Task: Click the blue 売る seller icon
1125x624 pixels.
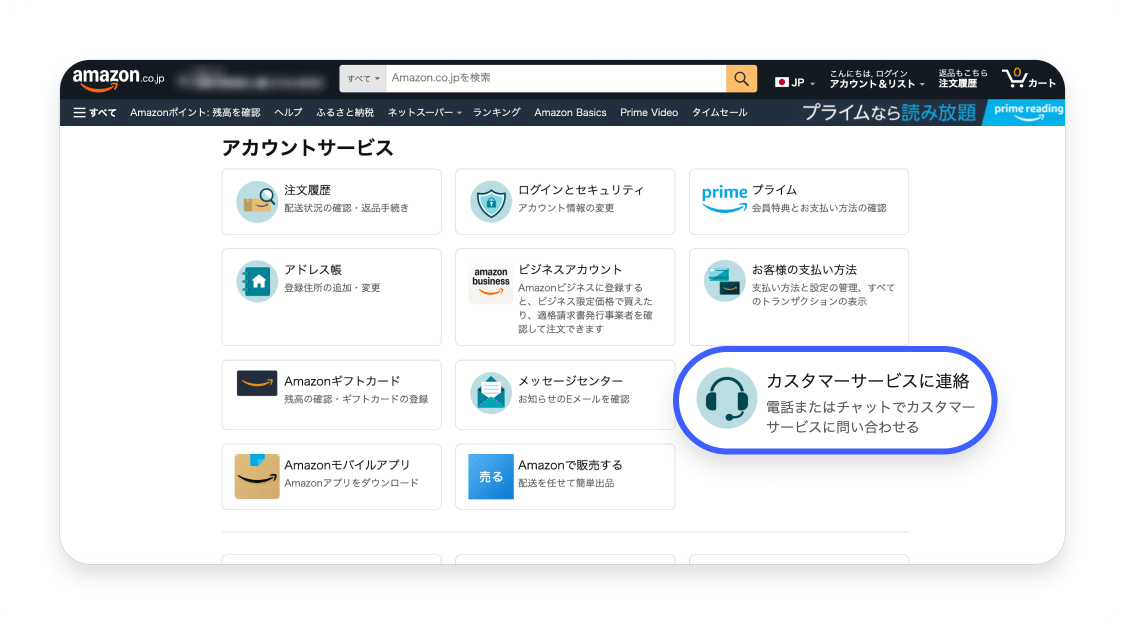Action: pos(490,476)
